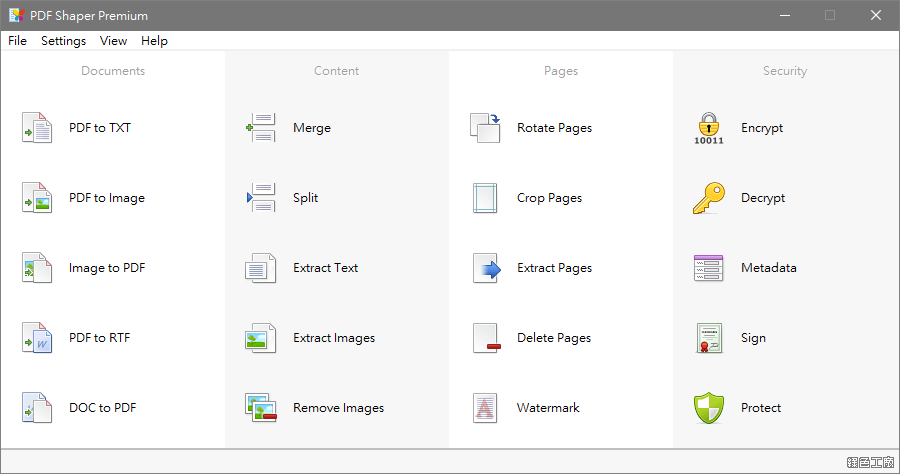Click the Remove Images label

point(339,408)
